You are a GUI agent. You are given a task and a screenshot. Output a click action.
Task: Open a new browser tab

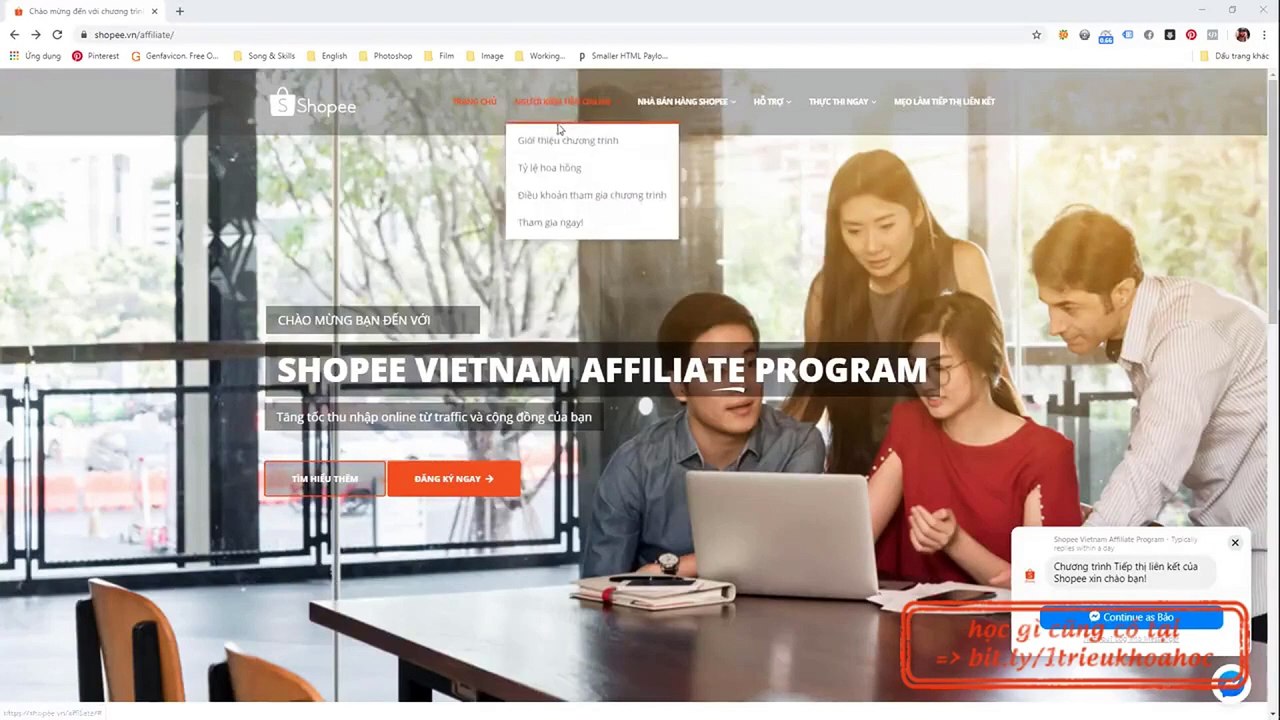[180, 11]
